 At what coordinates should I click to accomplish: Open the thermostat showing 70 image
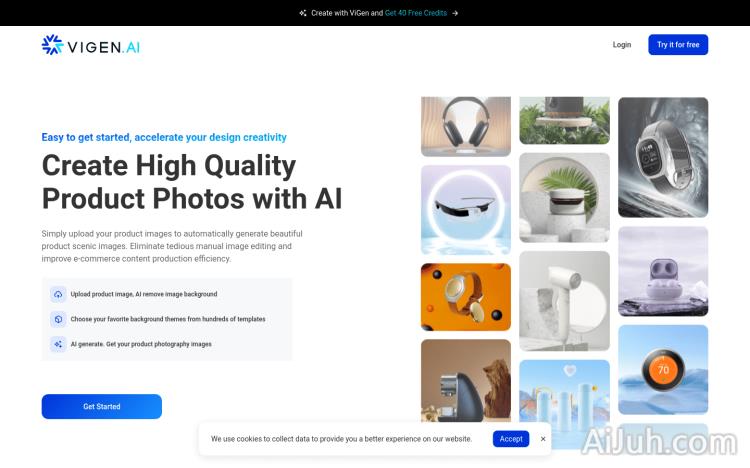point(663,369)
